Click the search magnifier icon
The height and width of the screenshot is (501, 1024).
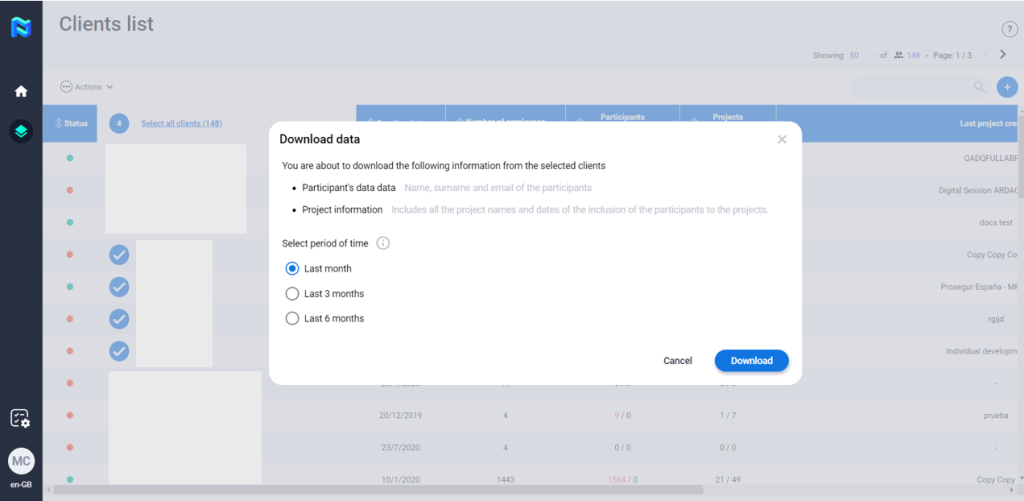pyautogui.click(x=981, y=87)
